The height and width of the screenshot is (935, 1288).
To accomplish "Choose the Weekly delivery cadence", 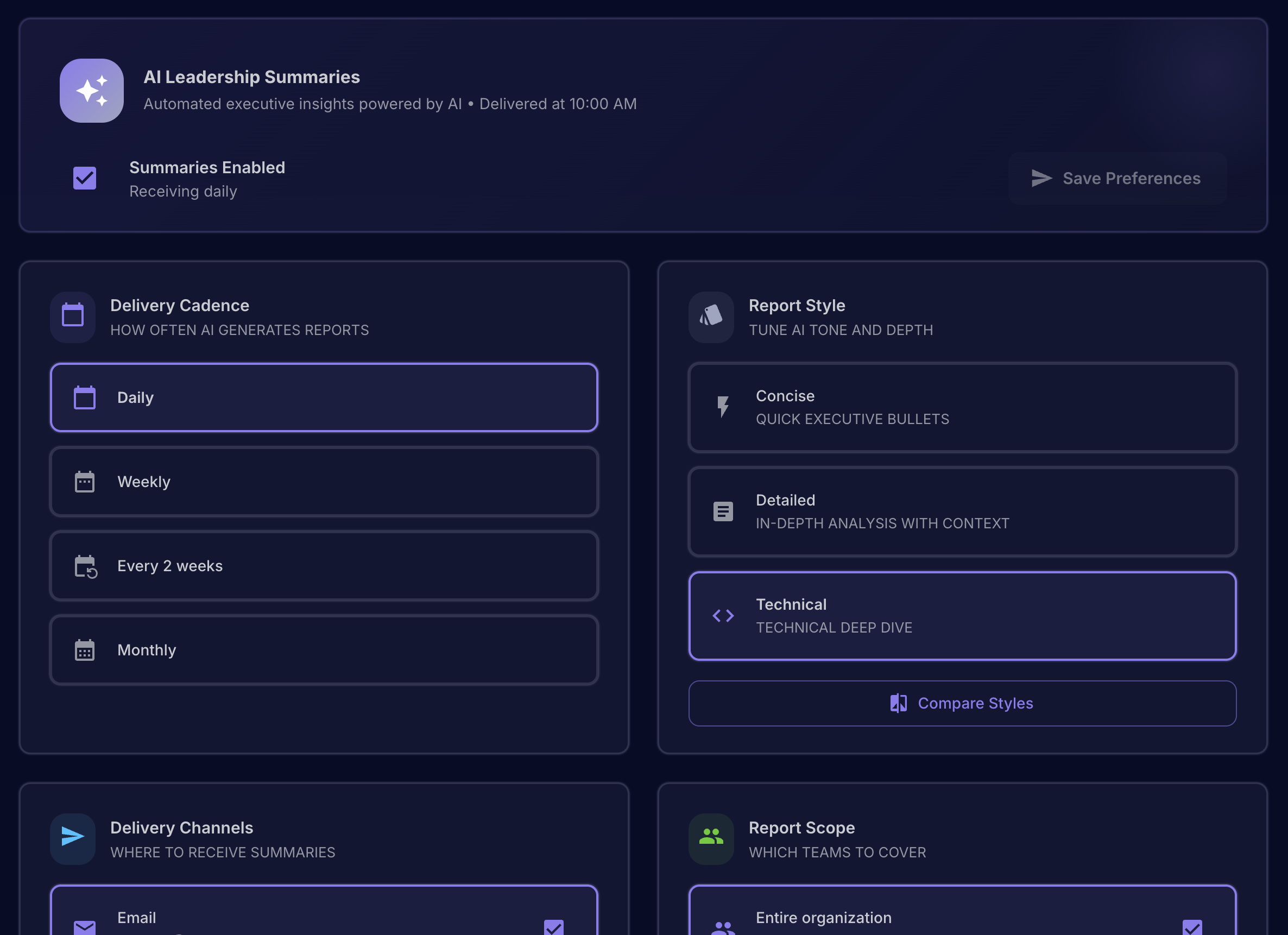I will pyautogui.click(x=324, y=482).
